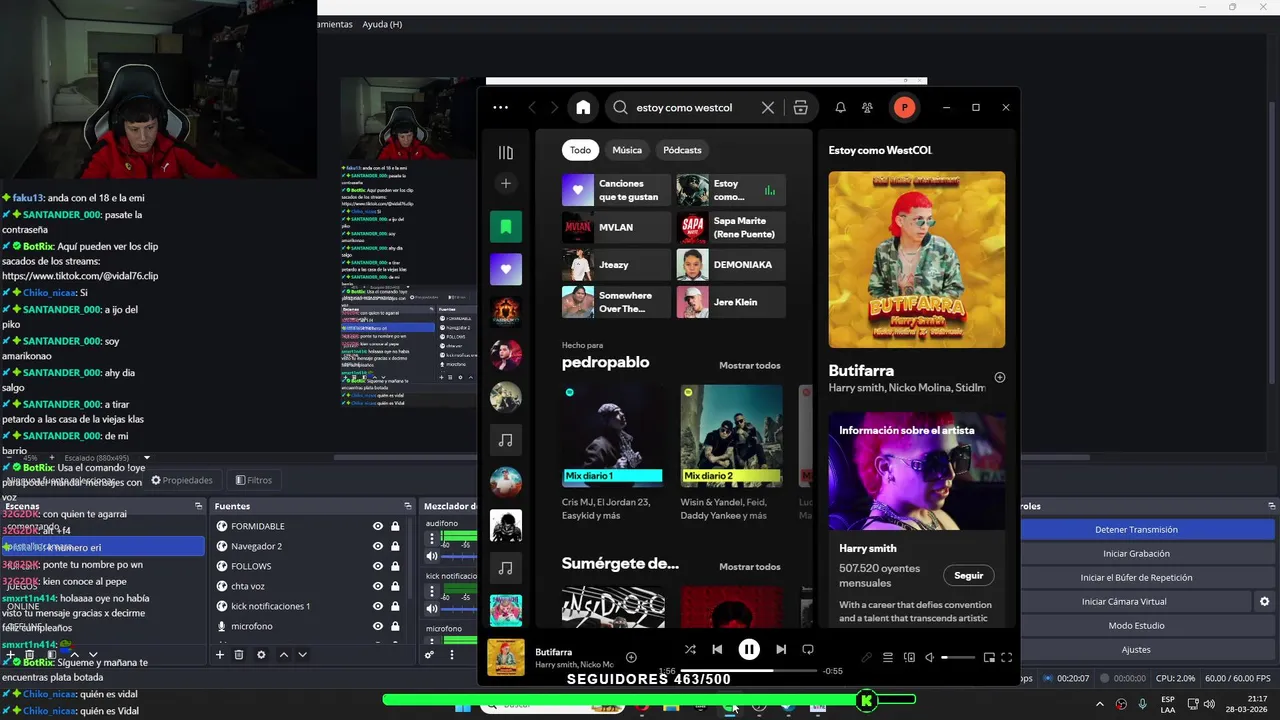Open the Spotify play queue
The height and width of the screenshot is (720, 1280).
click(x=887, y=657)
